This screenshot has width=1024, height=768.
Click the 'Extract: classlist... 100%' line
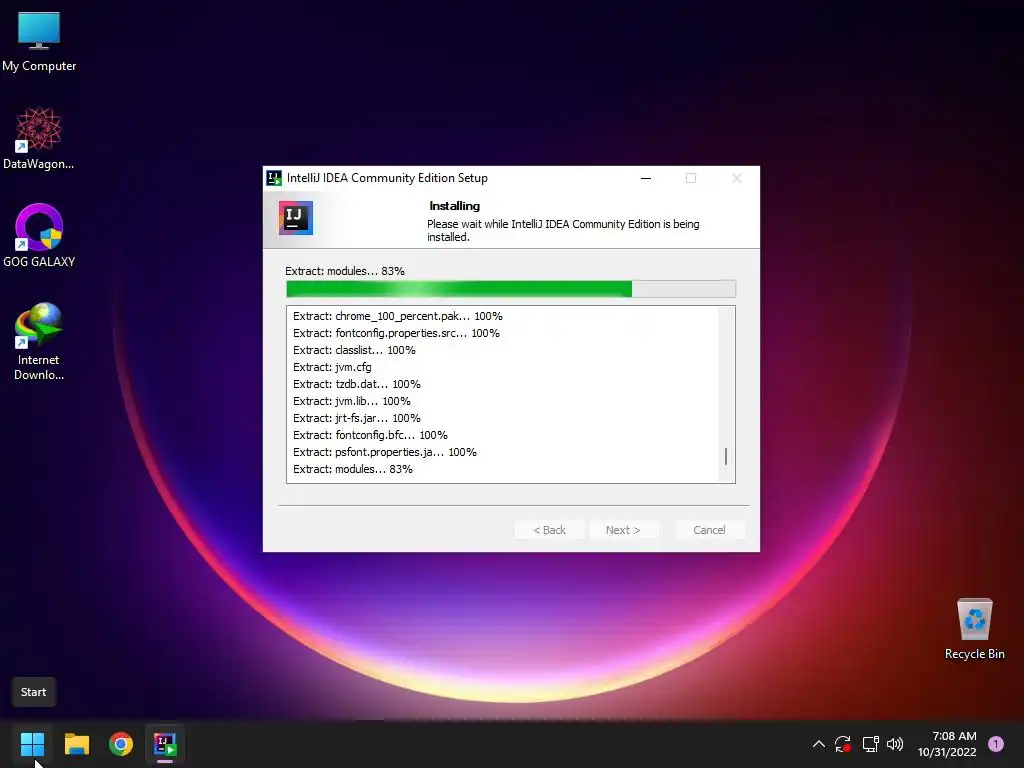click(354, 350)
